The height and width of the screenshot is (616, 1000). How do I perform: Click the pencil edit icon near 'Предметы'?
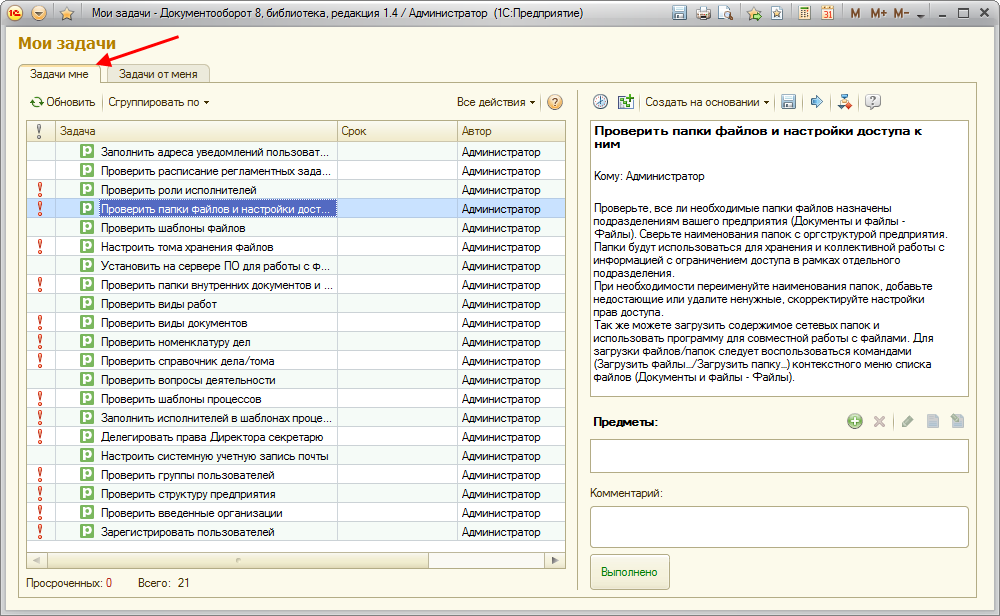point(908,421)
